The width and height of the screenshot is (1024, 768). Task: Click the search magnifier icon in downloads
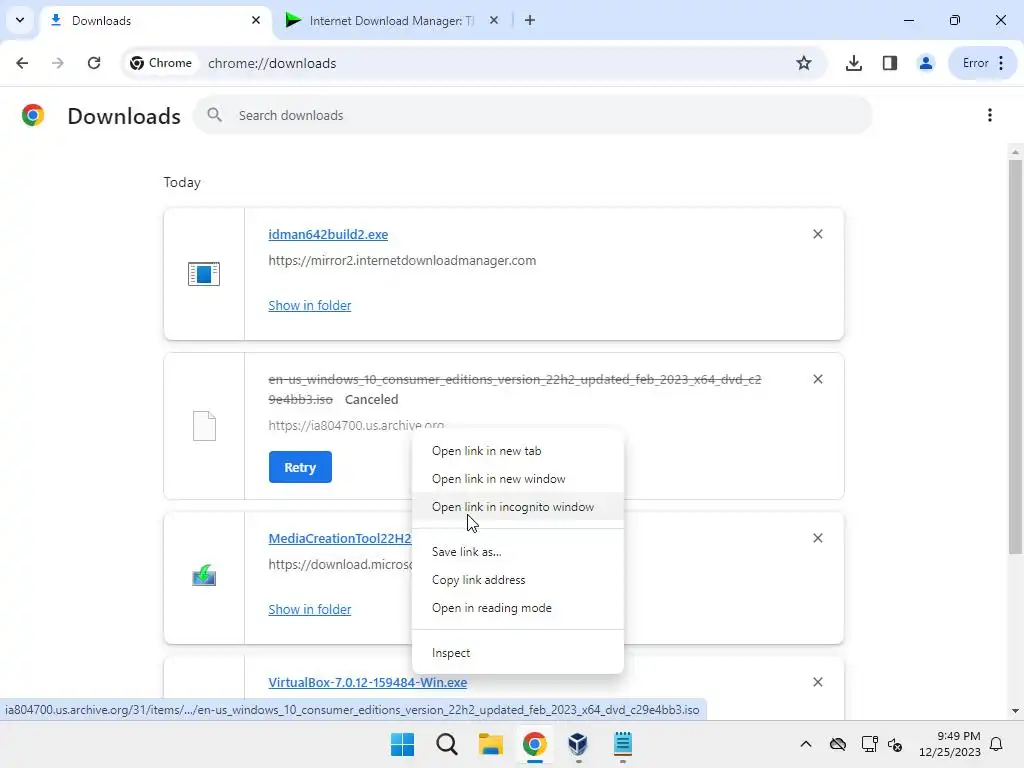coord(214,116)
